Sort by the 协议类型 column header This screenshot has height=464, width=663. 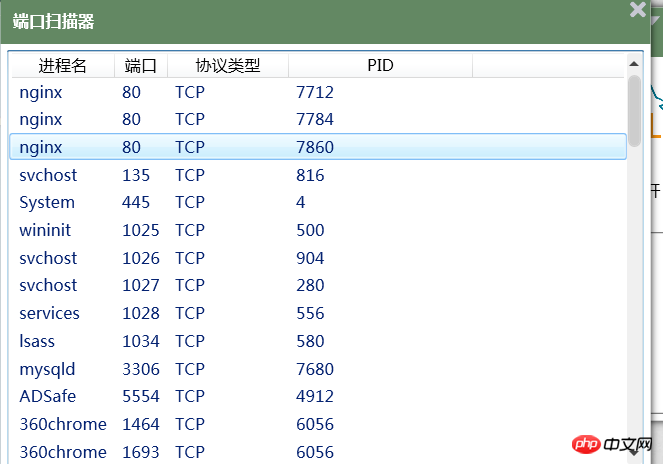pos(228,66)
